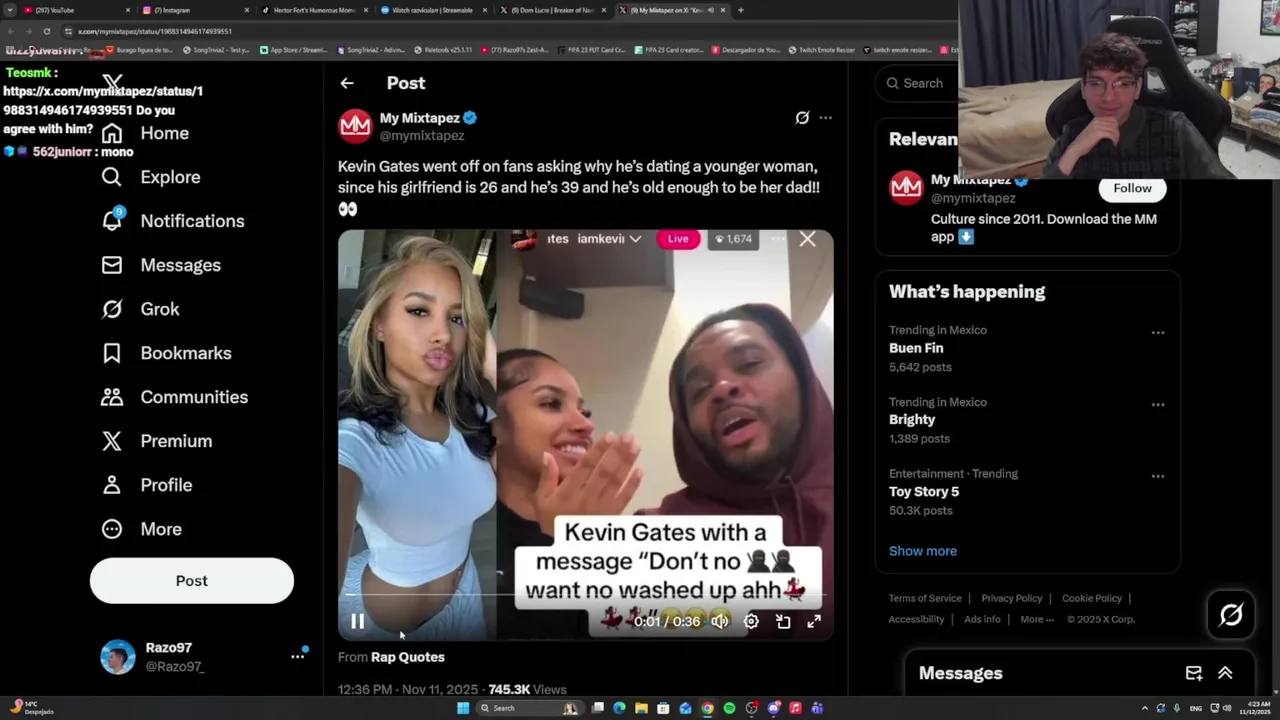Click Grok explain icon on the post
The image size is (1280, 720).
[802, 118]
